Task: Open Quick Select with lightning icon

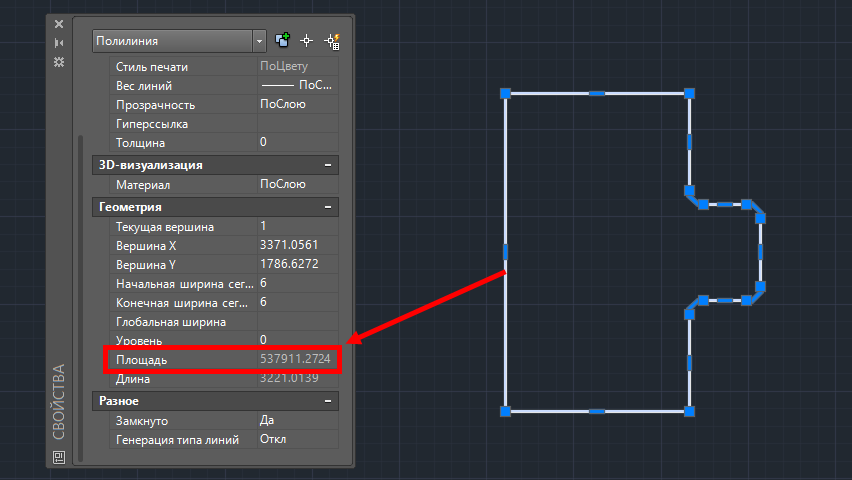Action: pyautogui.click(x=332, y=41)
